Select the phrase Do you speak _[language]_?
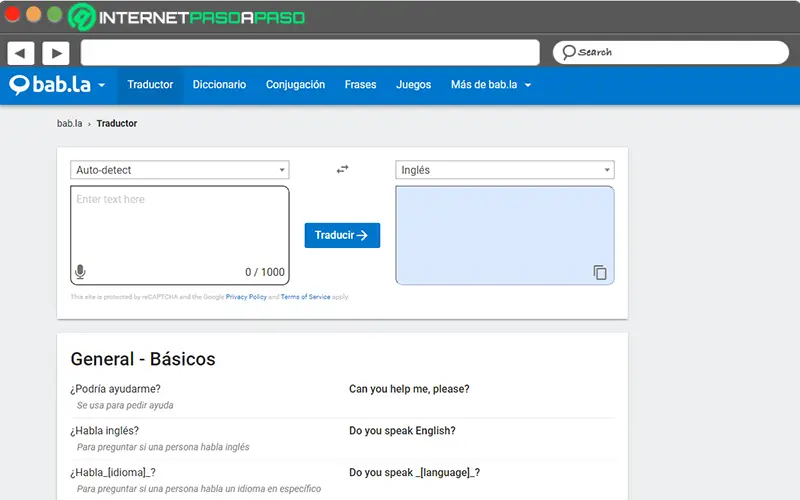Screen dimensions: 800x500 tap(414, 472)
